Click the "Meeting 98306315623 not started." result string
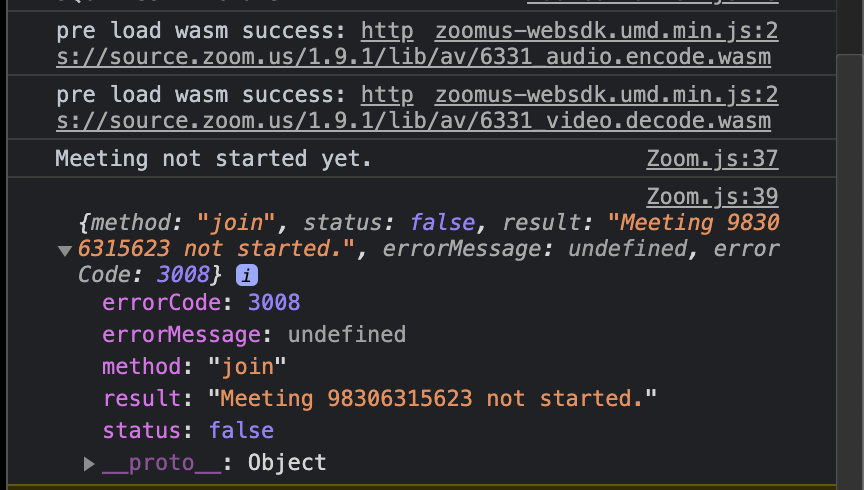This screenshot has height=490, width=864. [433, 399]
